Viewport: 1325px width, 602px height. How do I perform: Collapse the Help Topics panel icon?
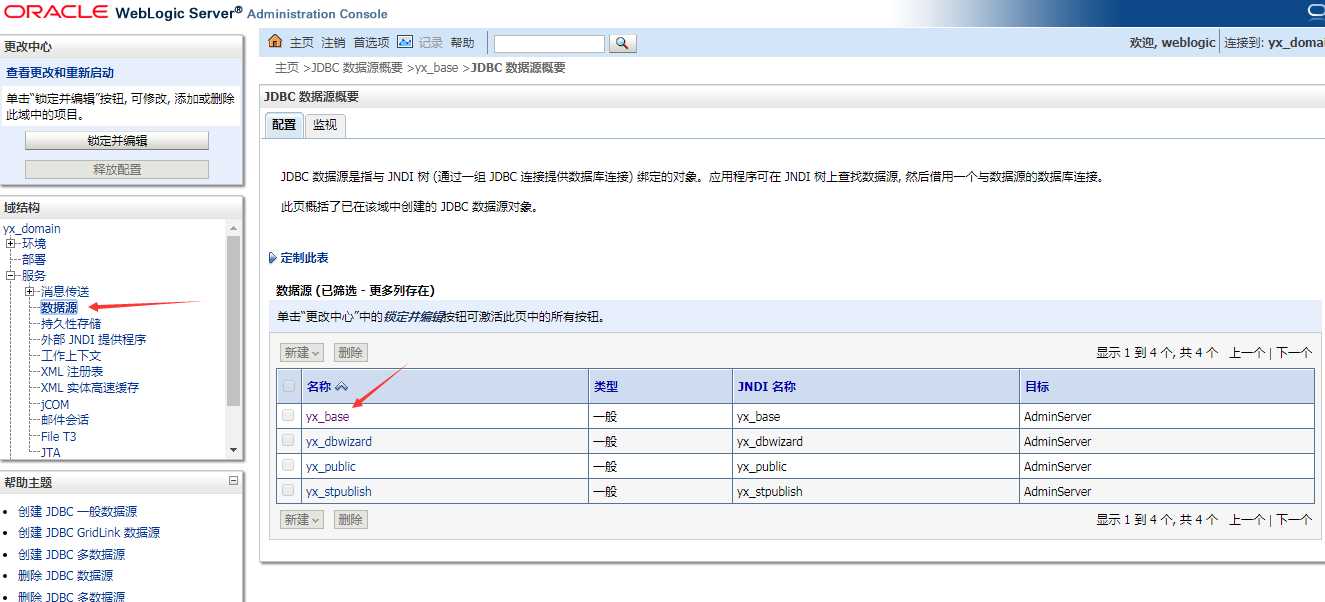tap(233, 481)
